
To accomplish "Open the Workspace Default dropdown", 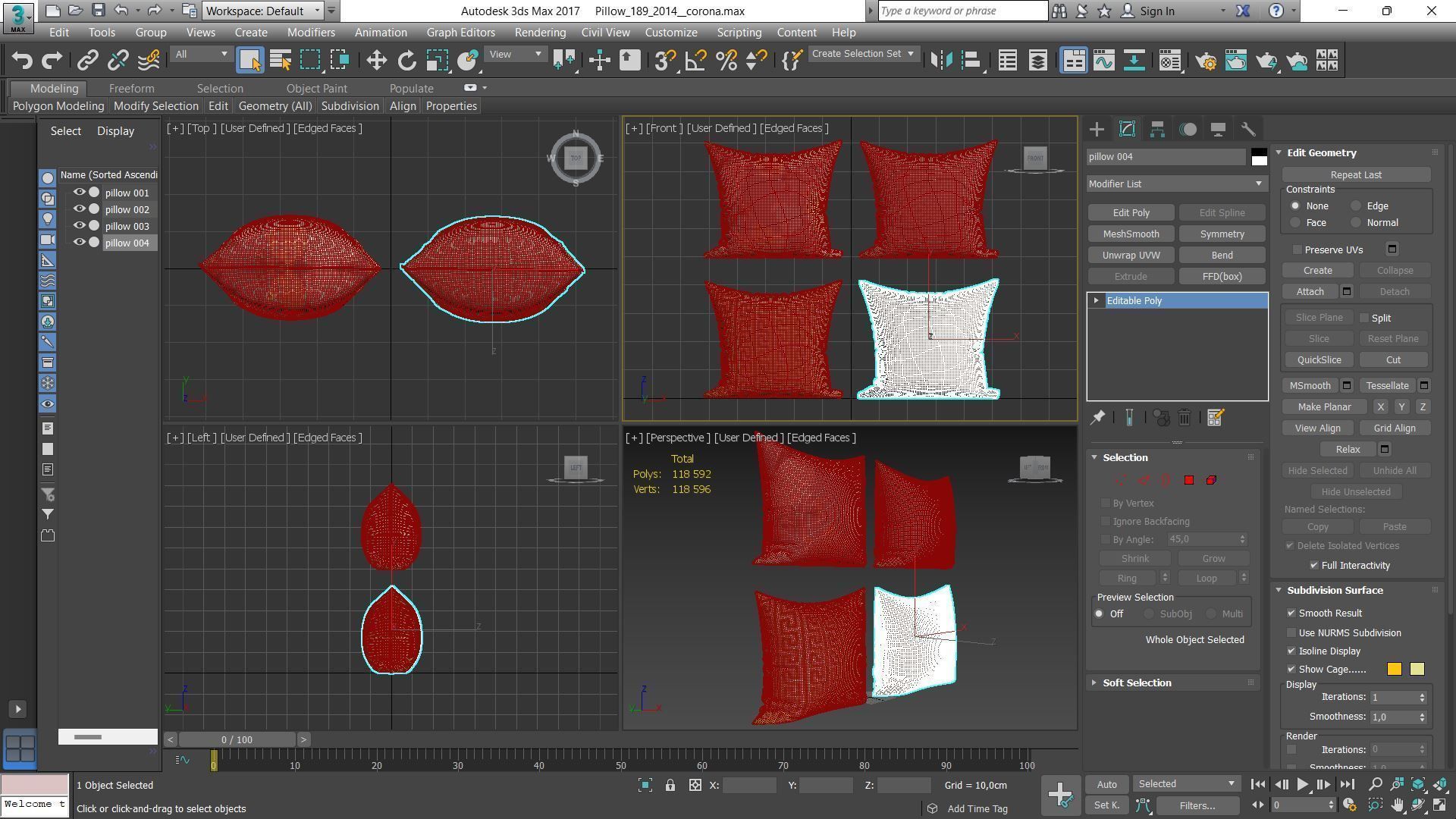I will coord(263,11).
